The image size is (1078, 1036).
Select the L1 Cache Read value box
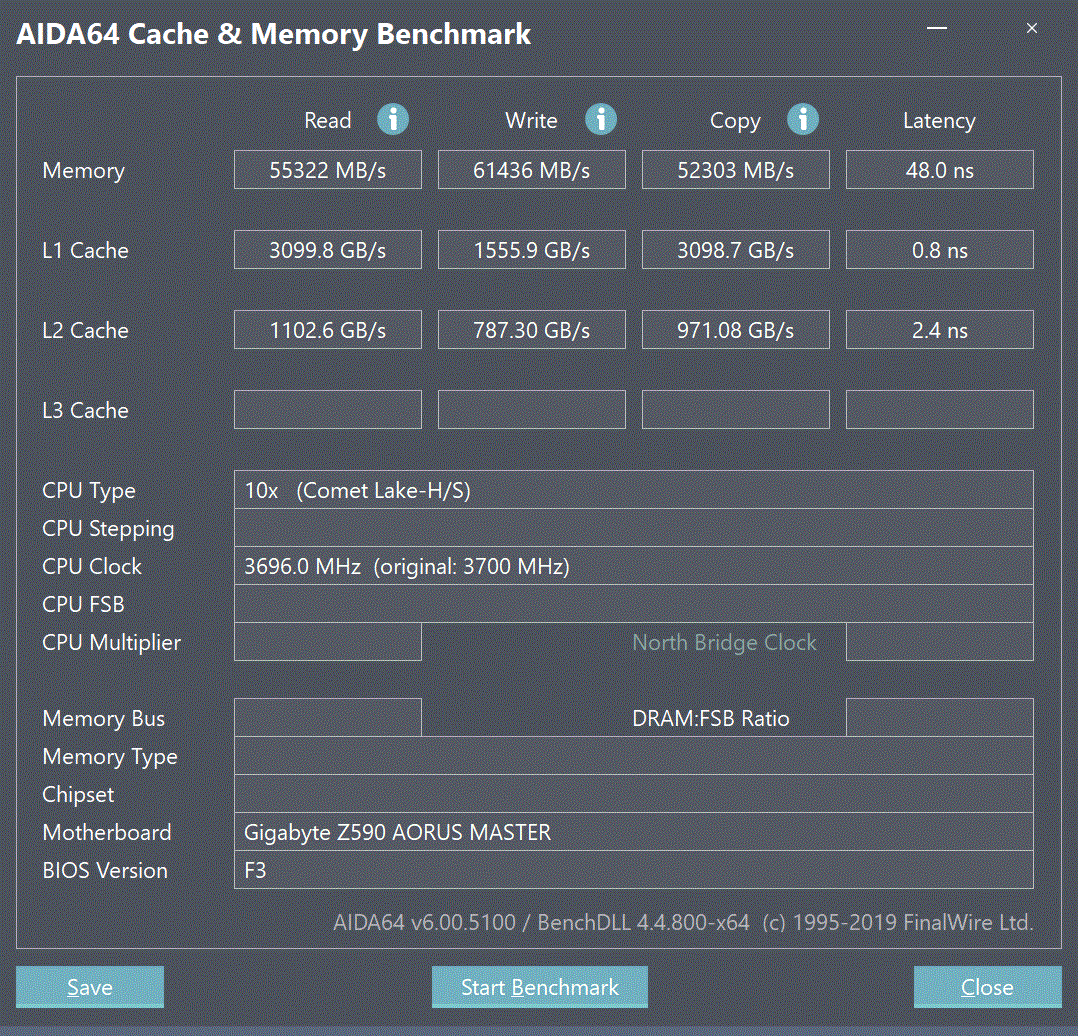(328, 250)
